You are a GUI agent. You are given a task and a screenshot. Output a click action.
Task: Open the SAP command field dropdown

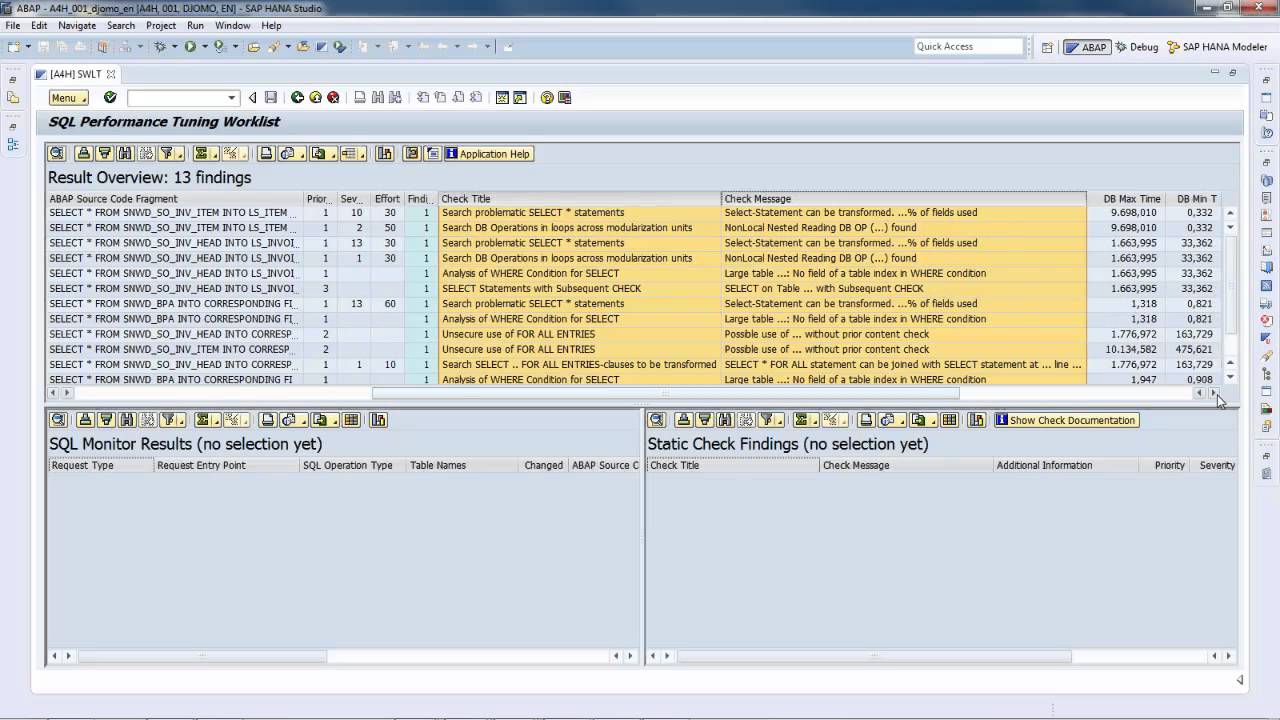(x=232, y=98)
